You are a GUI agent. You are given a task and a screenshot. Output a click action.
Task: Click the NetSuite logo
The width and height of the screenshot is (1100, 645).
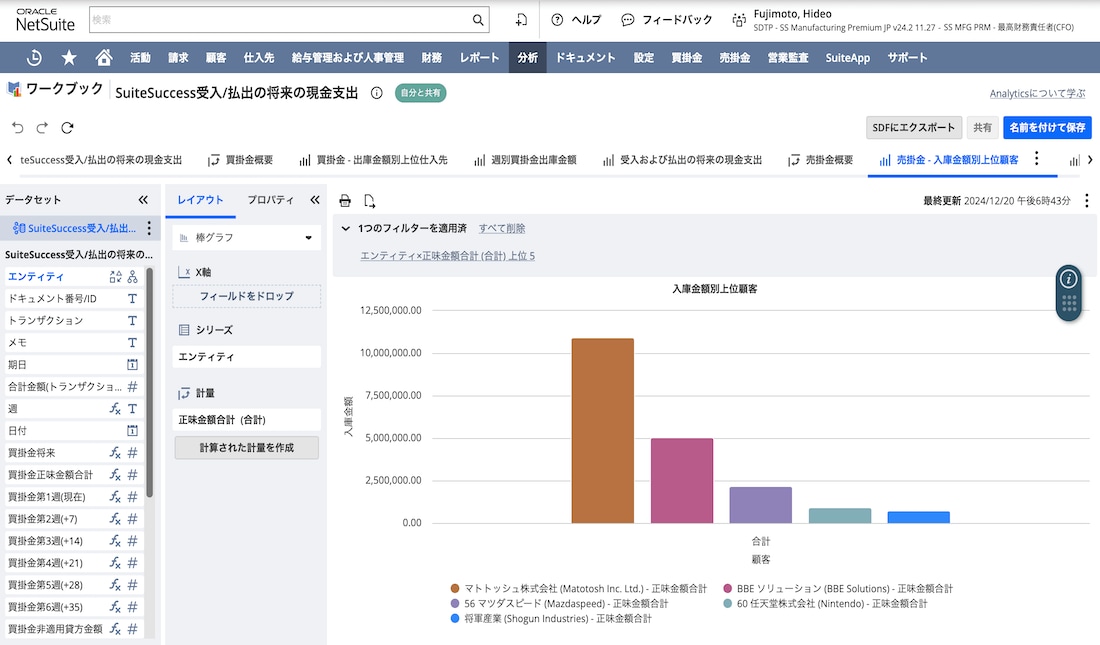point(45,20)
